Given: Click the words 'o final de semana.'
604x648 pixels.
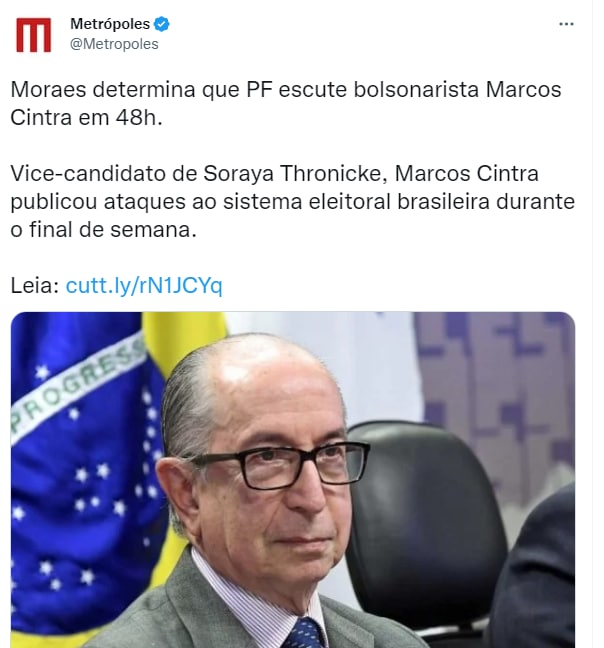Looking at the screenshot, I should point(103,230).
